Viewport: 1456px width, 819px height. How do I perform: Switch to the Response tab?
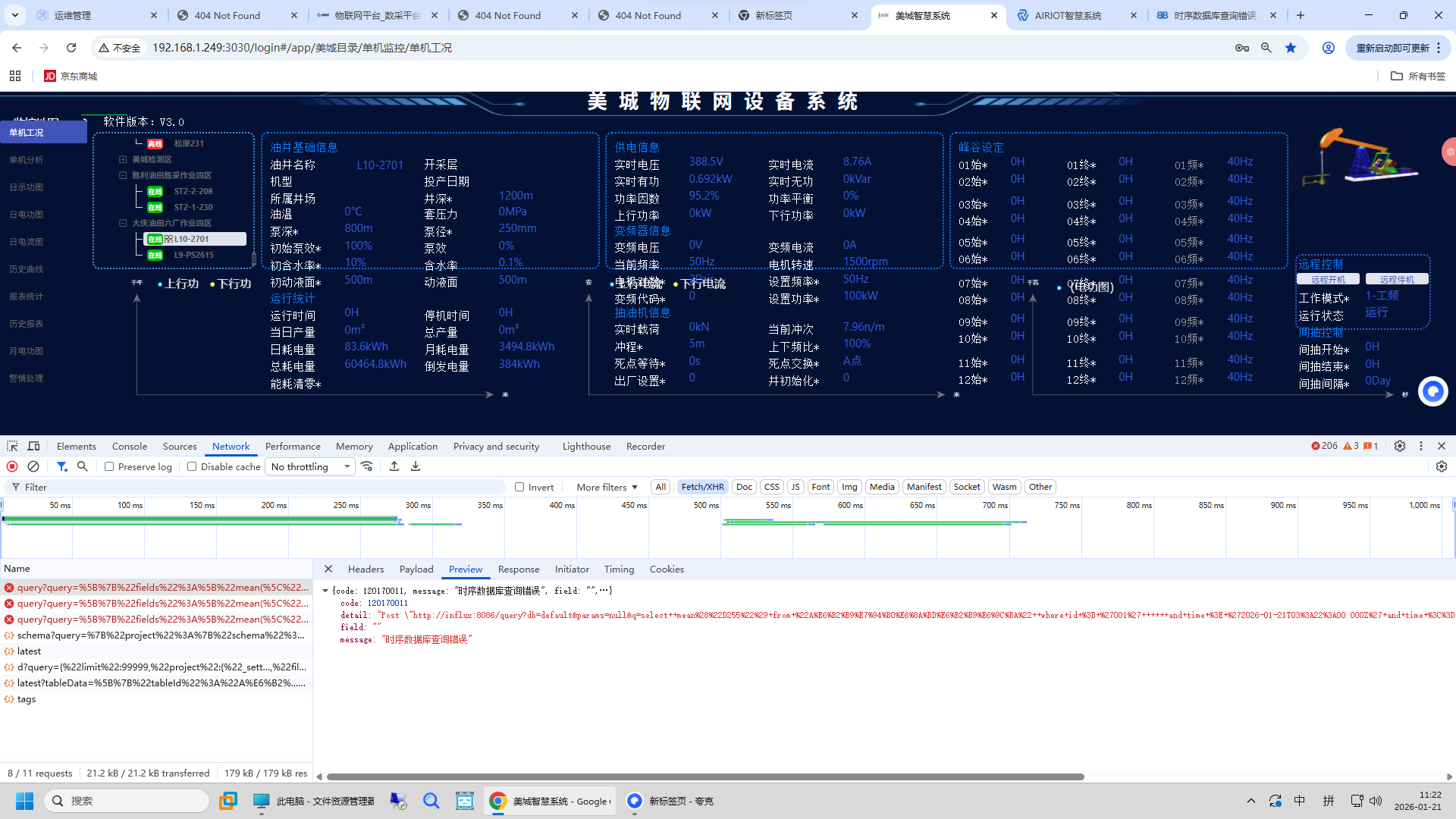[x=519, y=569]
